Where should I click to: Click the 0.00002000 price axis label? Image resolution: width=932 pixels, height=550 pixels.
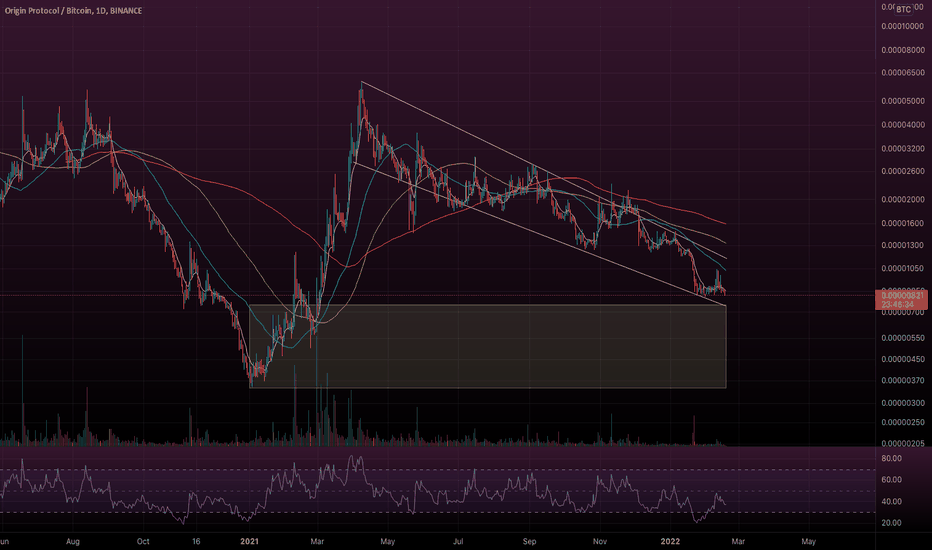(903, 200)
